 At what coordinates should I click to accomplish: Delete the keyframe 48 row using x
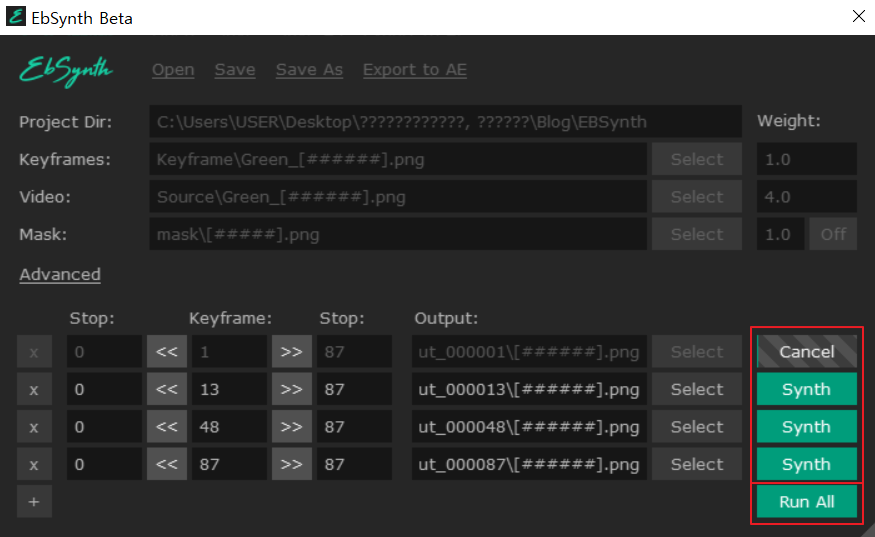click(x=33, y=427)
